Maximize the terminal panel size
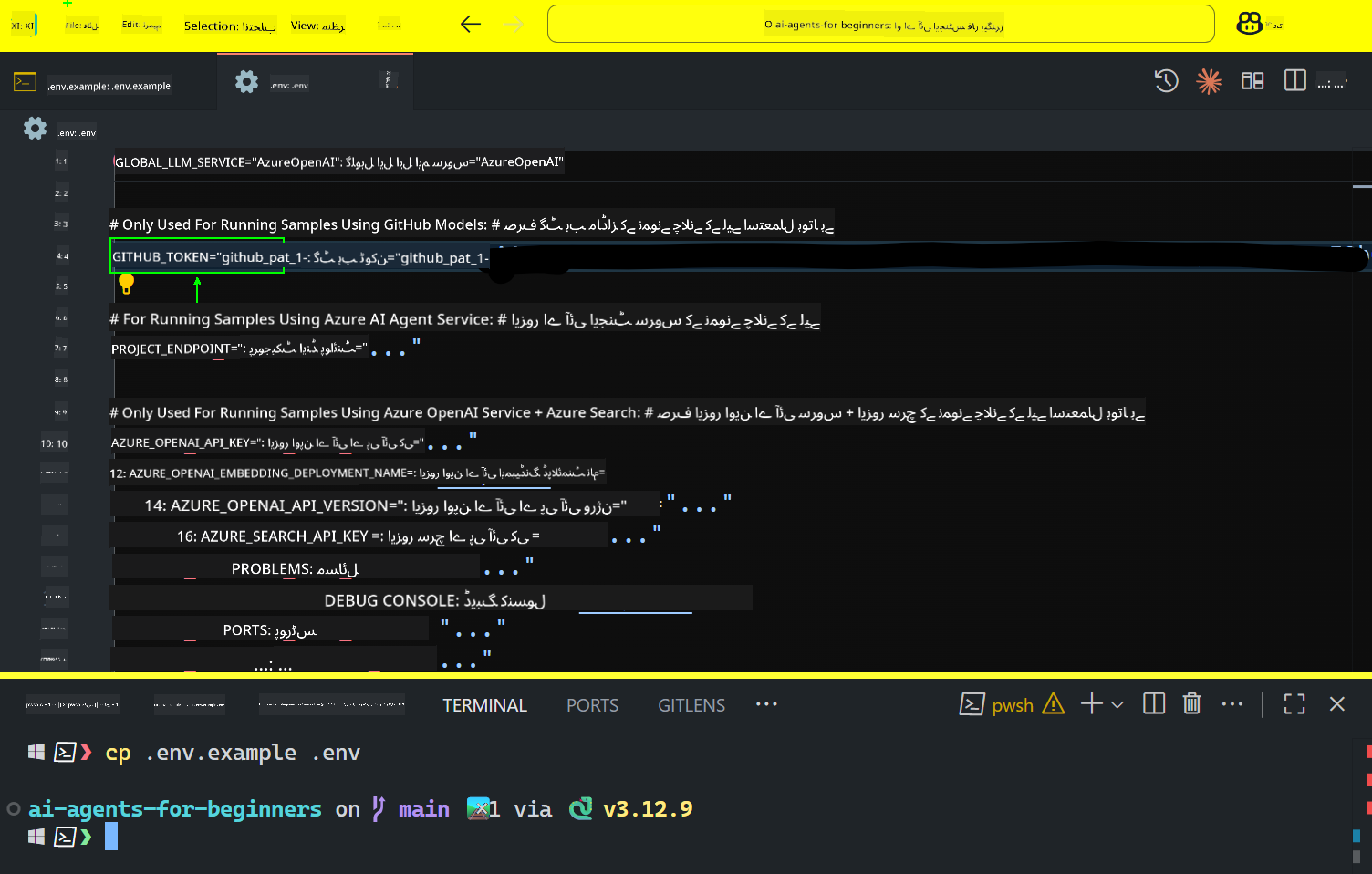 pyautogui.click(x=1294, y=703)
